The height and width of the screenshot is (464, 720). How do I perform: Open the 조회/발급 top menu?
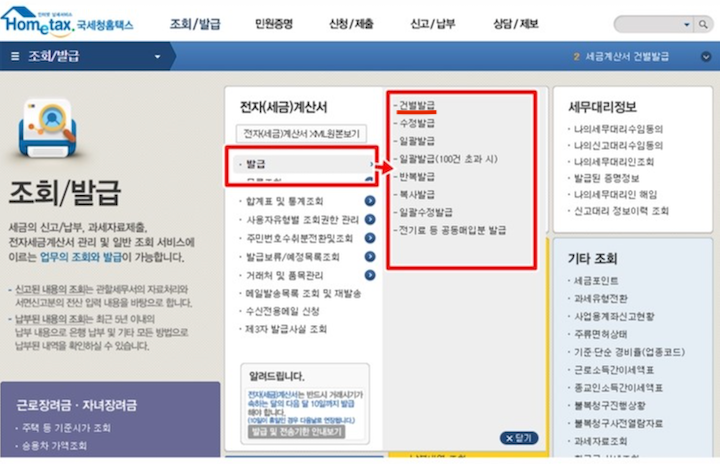[x=195, y=24]
